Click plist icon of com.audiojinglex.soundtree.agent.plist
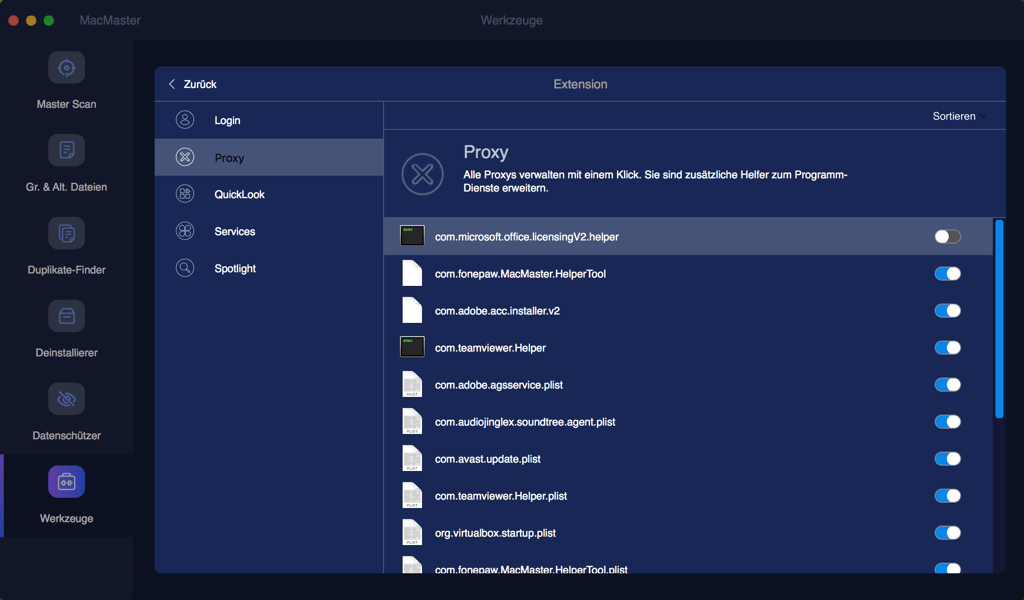The width and height of the screenshot is (1024, 600). [x=412, y=421]
